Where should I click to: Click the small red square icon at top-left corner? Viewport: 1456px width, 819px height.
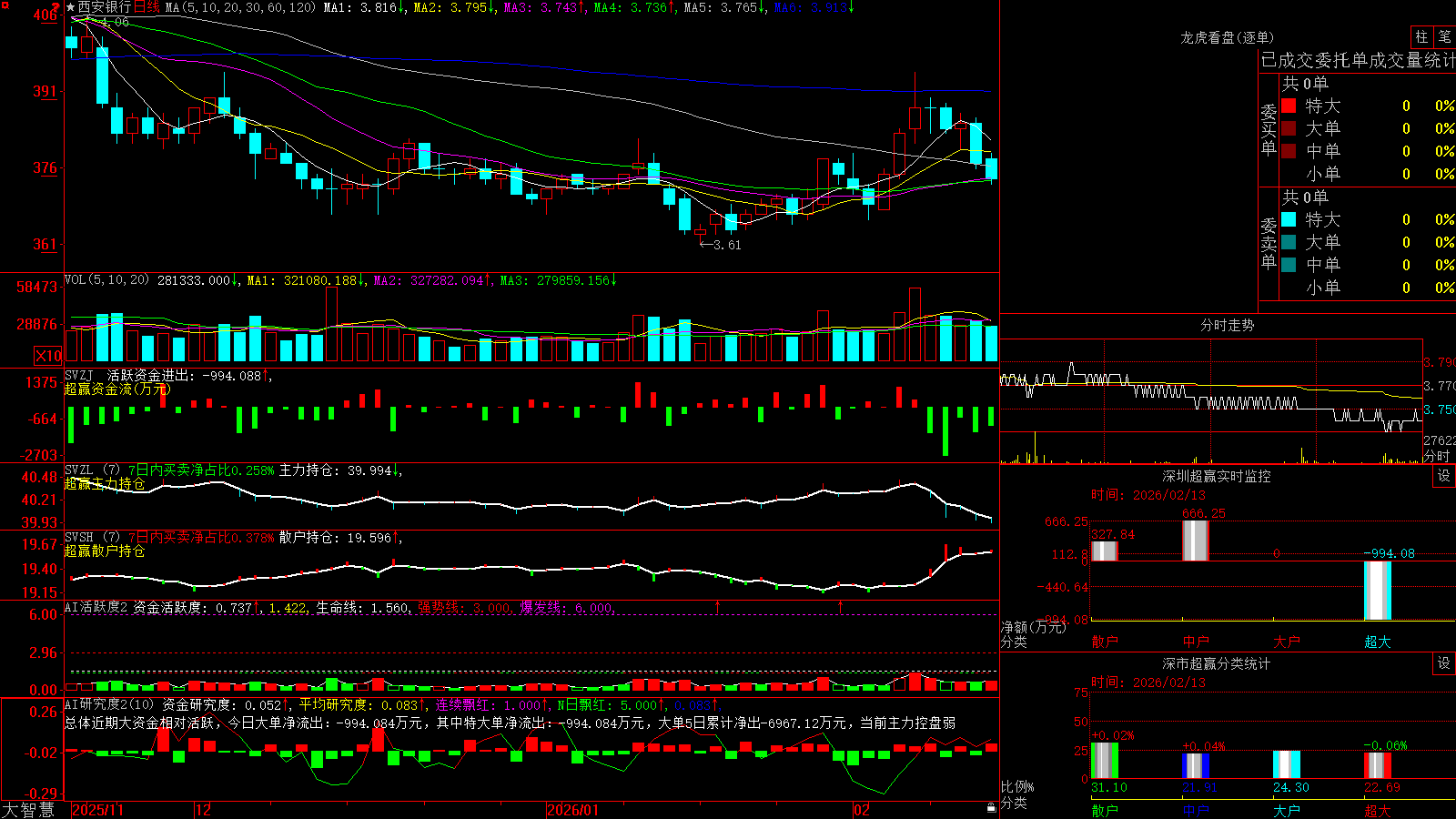coord(4,4)
